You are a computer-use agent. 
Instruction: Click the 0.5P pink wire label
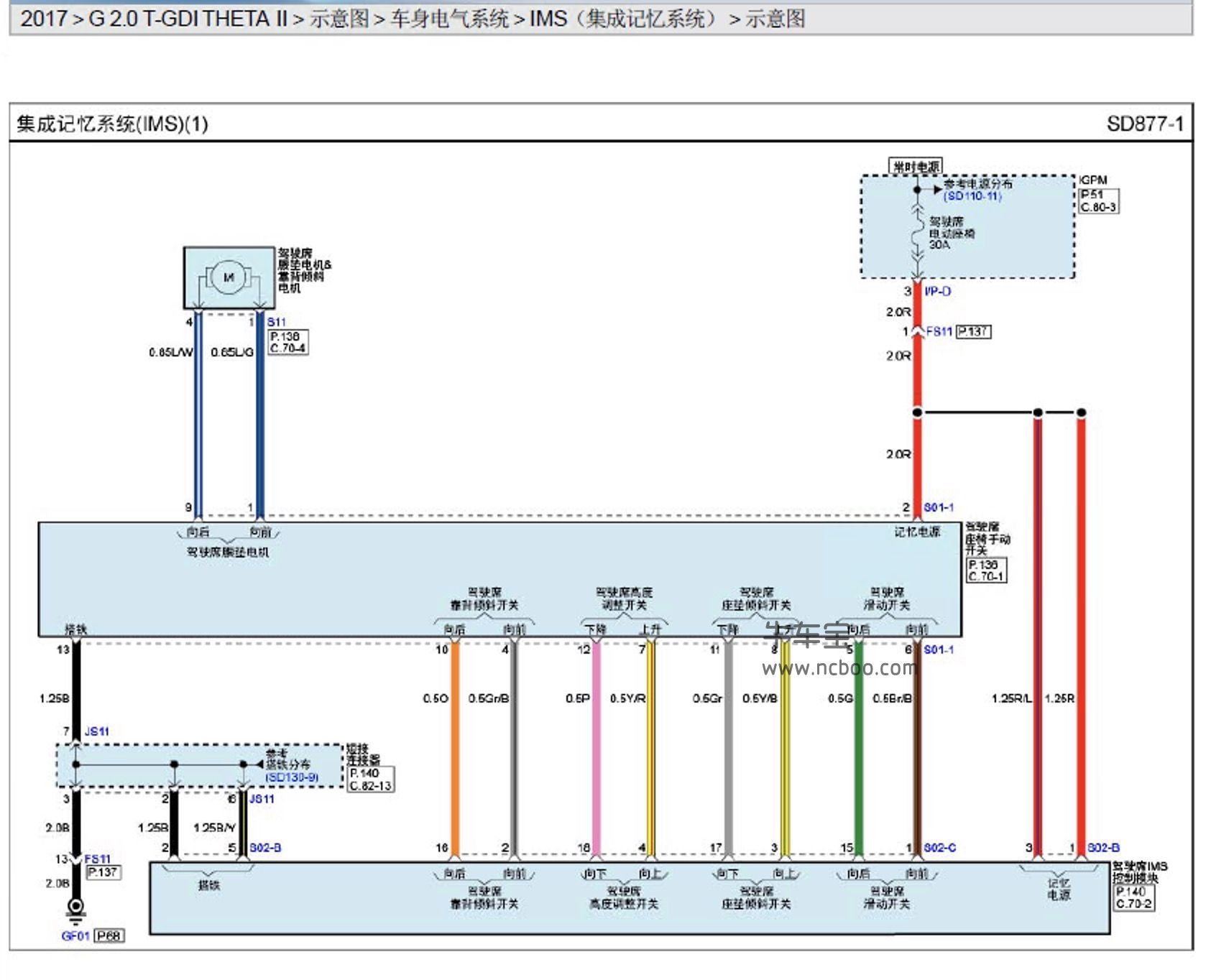(577, 698)
